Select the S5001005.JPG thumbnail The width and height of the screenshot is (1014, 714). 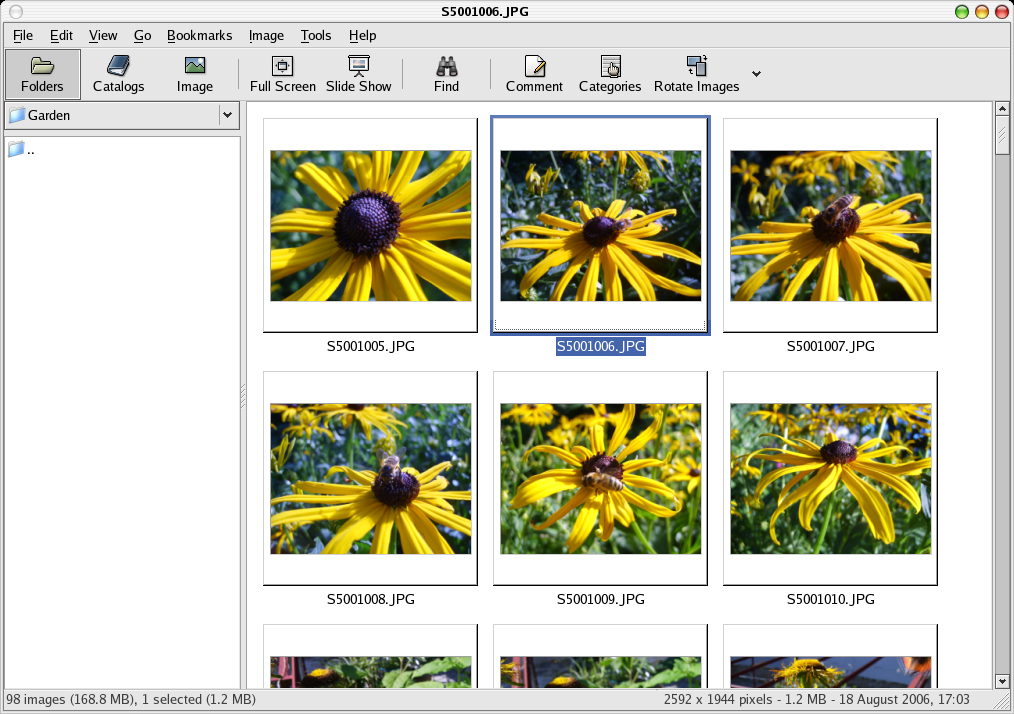click(x=370, y=226)
